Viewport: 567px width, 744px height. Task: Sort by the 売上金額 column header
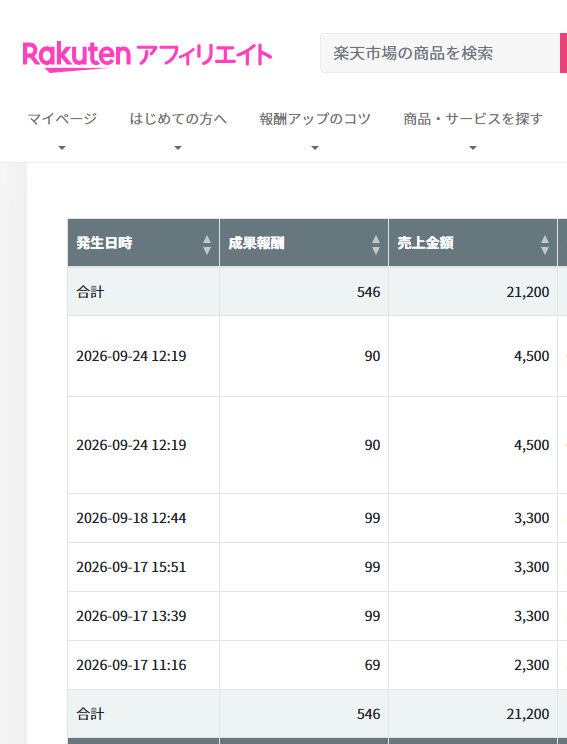(473, 243)
